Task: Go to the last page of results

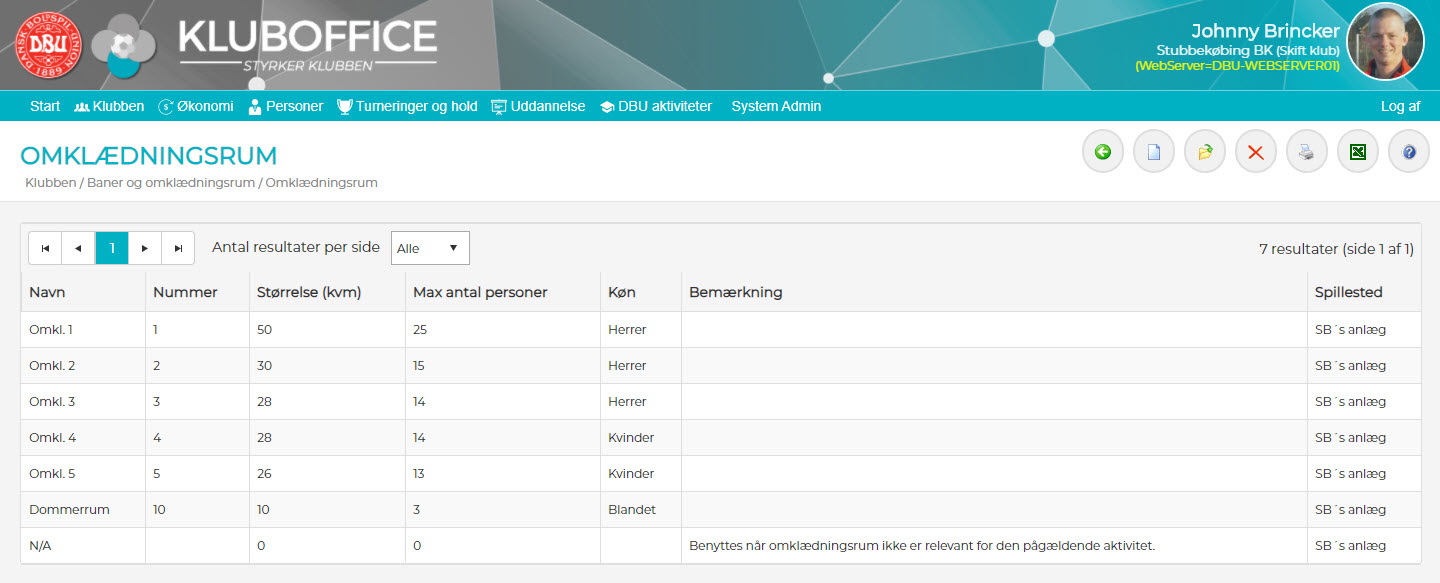Action: (x=178, y=248)
